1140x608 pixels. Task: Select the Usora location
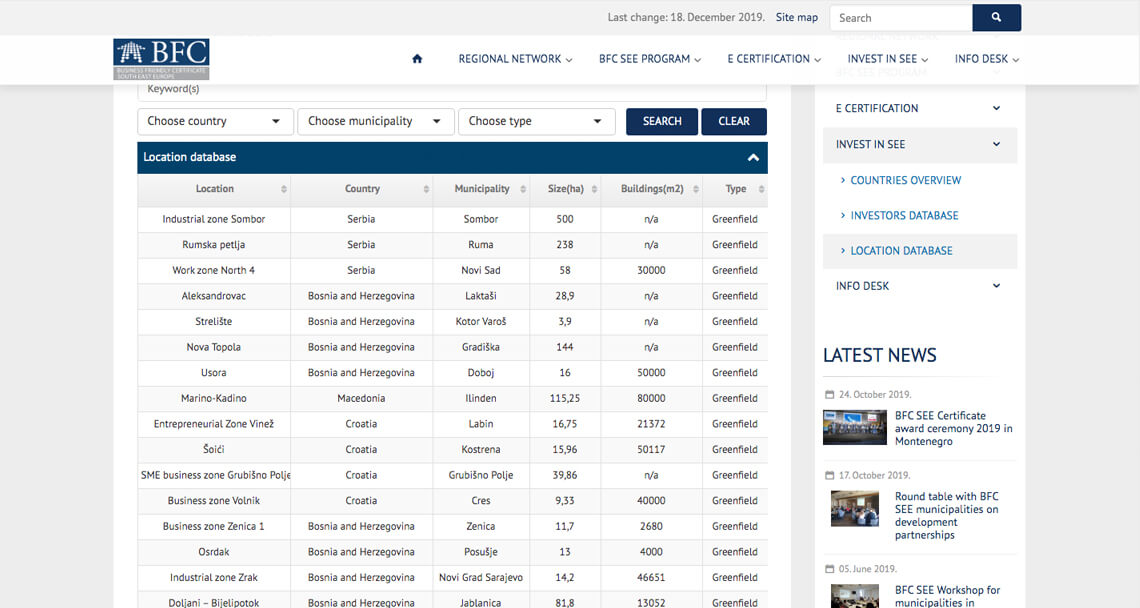(x=214, y=373)
